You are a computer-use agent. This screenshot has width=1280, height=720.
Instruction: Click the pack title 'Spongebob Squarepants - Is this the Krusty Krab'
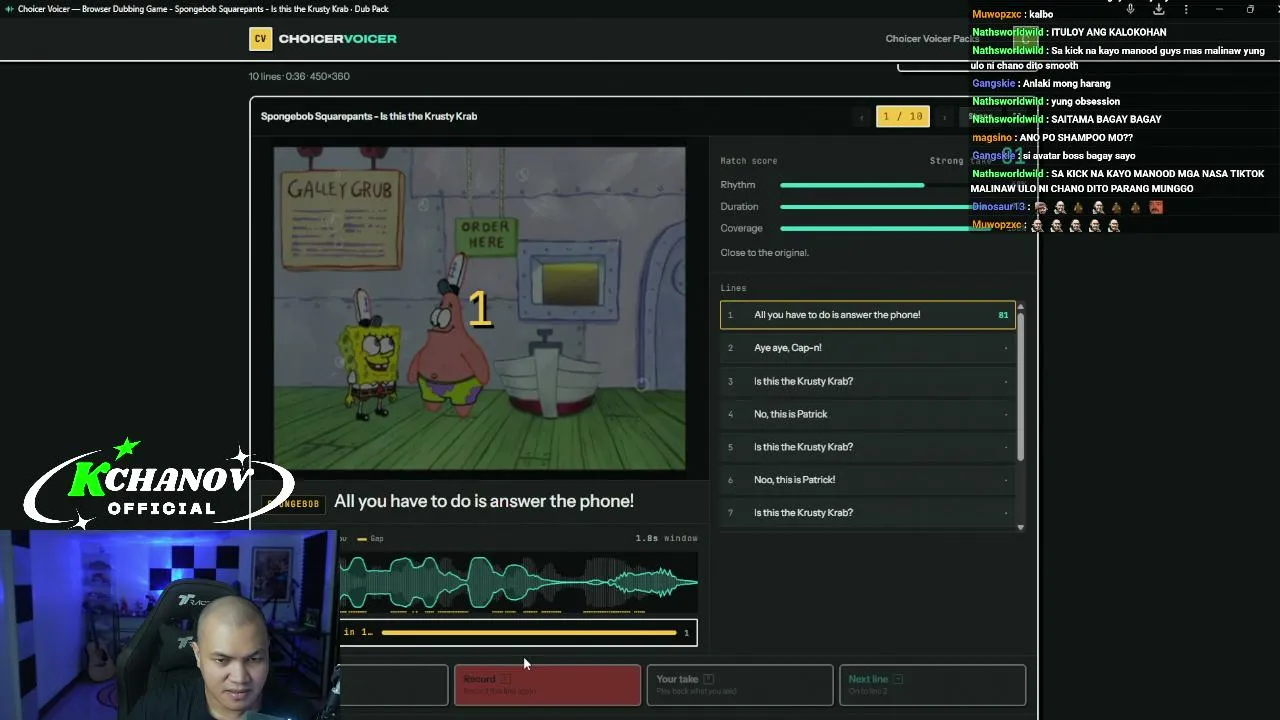coord(369,117)
